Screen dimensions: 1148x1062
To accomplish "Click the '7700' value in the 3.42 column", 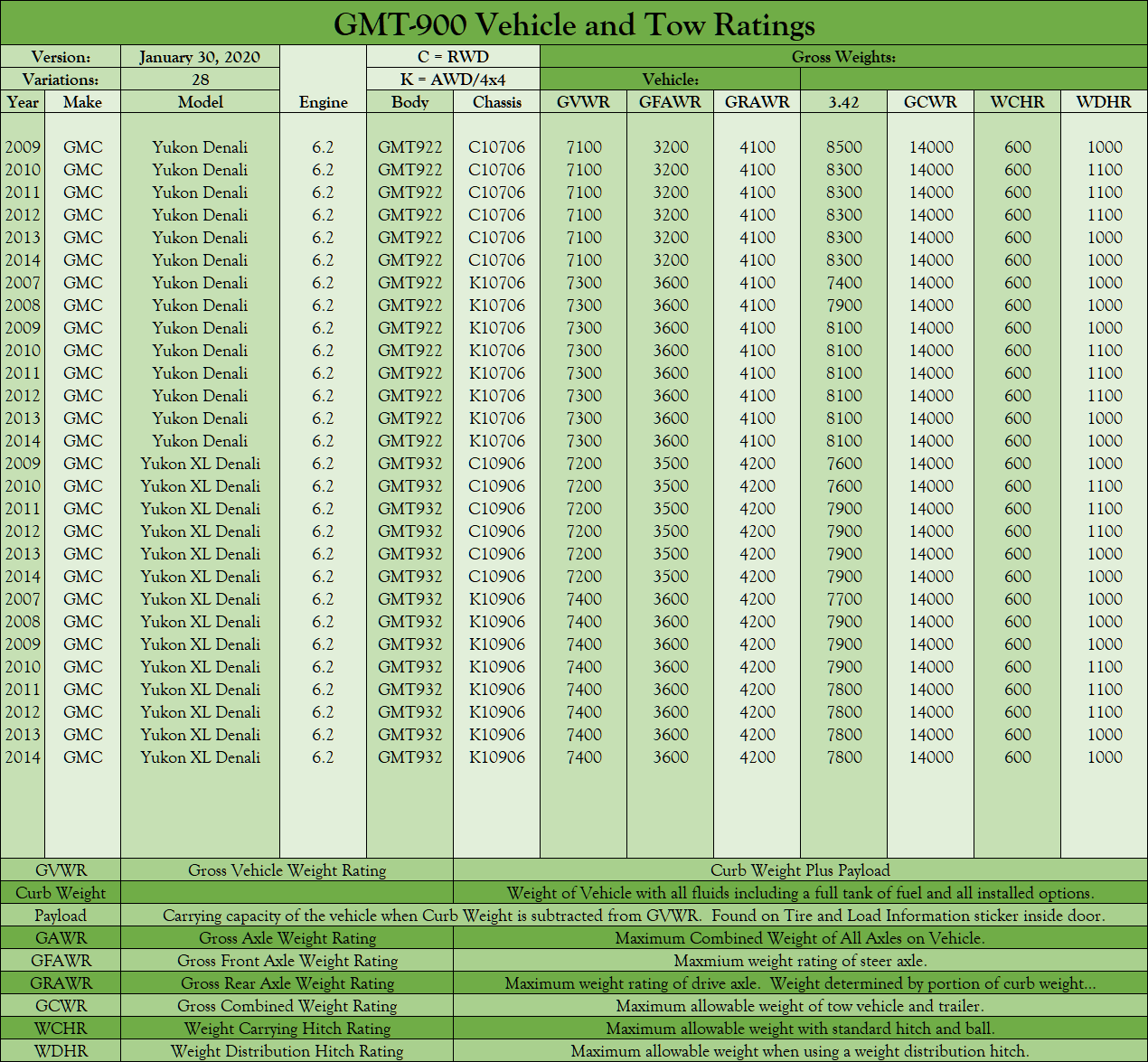I will click(843, 599).
